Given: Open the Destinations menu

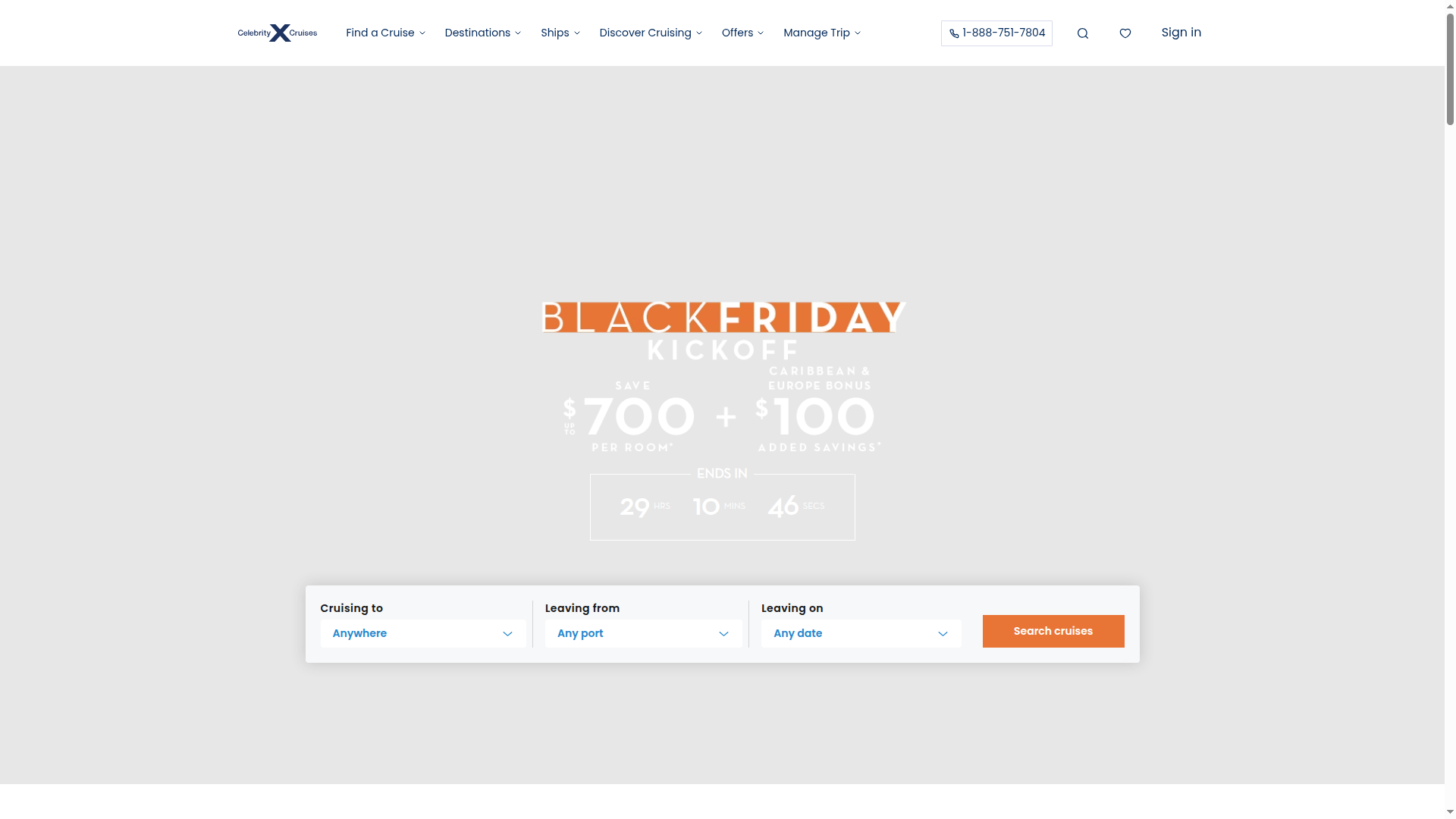Looking at the screenshot, I should [477, 33].
